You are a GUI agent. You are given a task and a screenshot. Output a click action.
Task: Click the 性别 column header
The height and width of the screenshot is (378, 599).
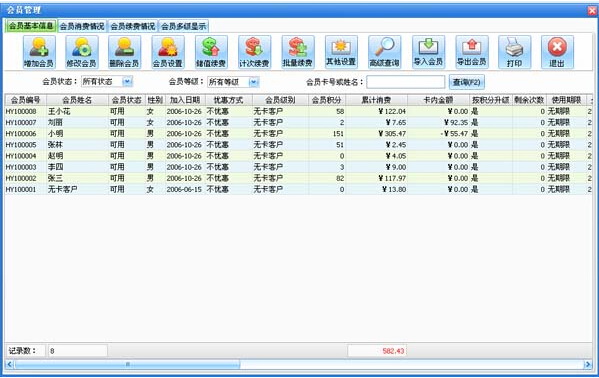155,100
